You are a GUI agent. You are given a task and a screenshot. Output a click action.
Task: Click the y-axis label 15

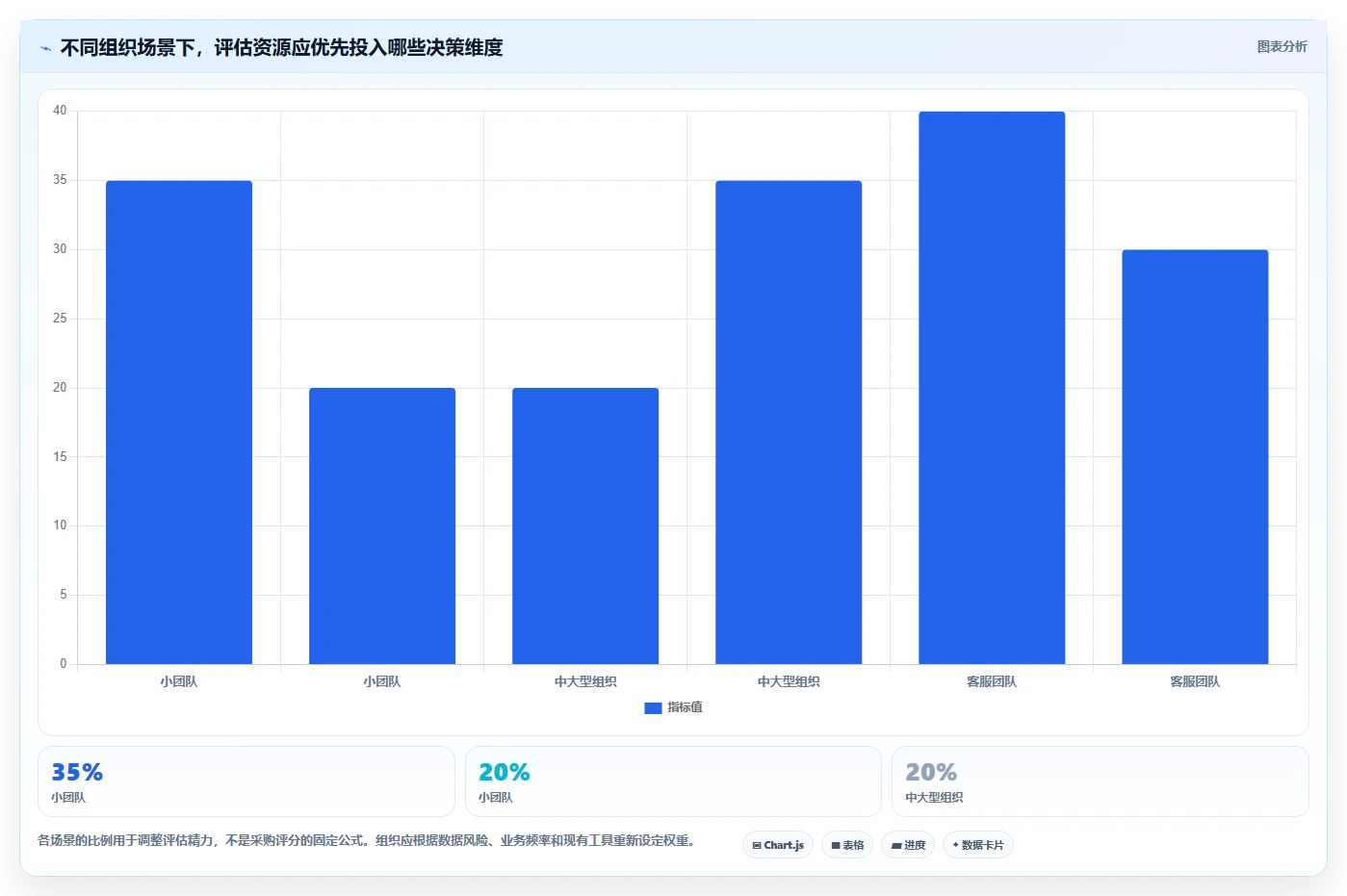pyautogui.click(x=60, y=457)
